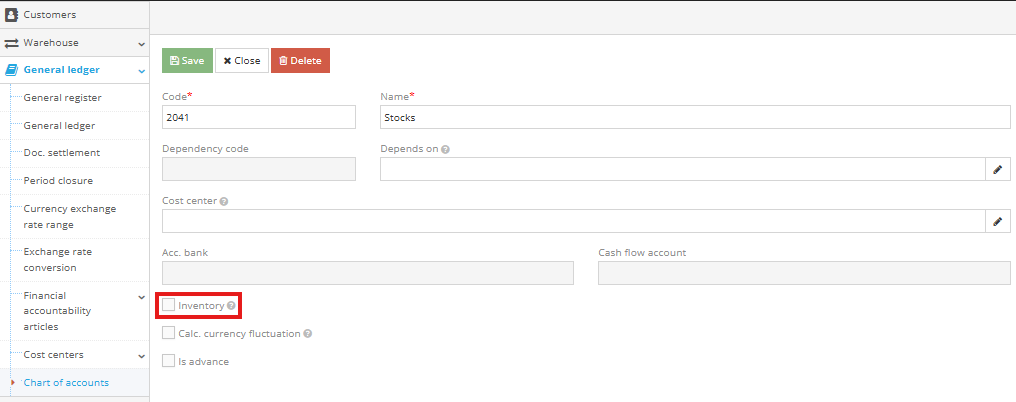Click the Code field containing 2041

(x=258, y=117)
